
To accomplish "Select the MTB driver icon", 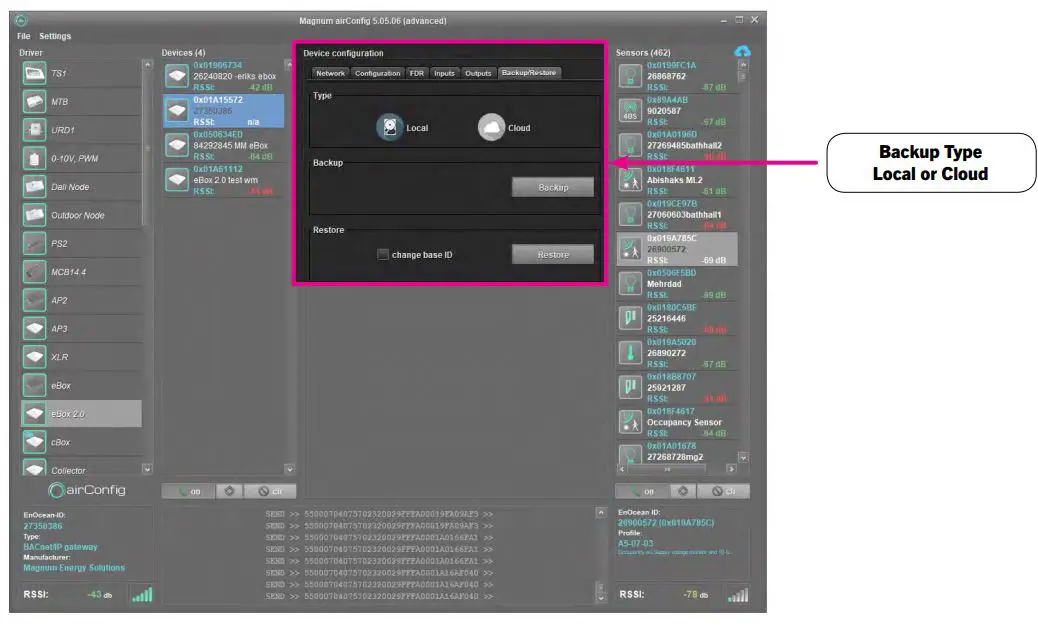I will pyautogui.click(x=34, y=101).
